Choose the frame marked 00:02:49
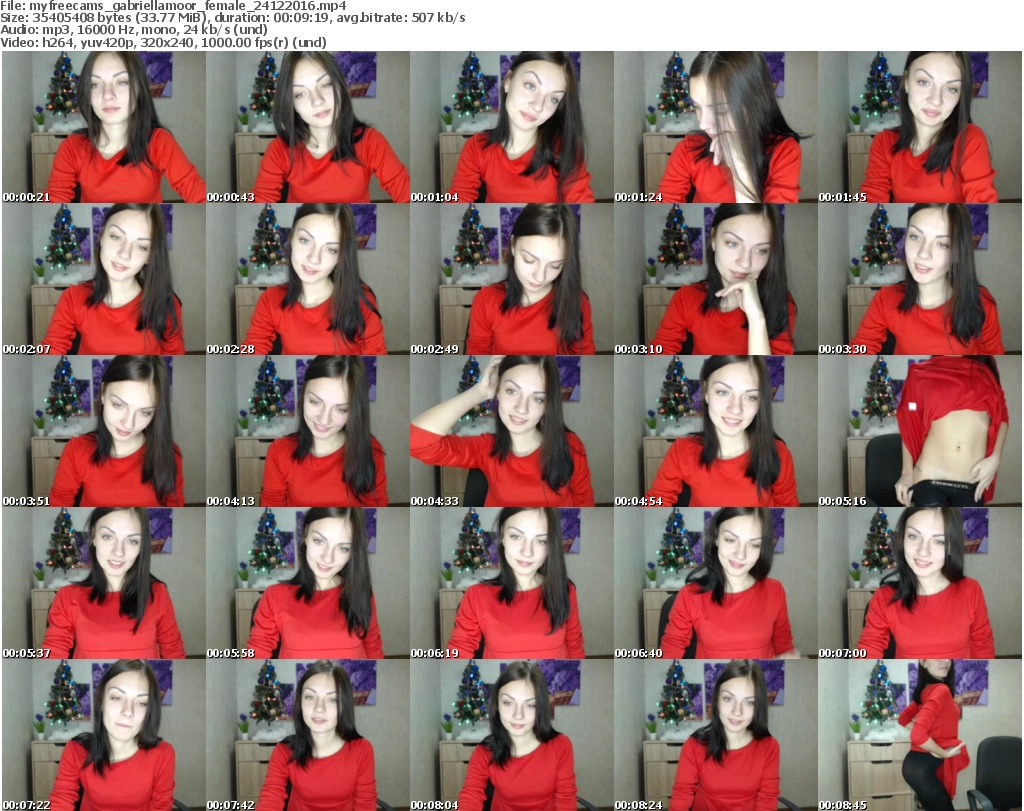Screen dimensions: 1024x811 point(512,279)
